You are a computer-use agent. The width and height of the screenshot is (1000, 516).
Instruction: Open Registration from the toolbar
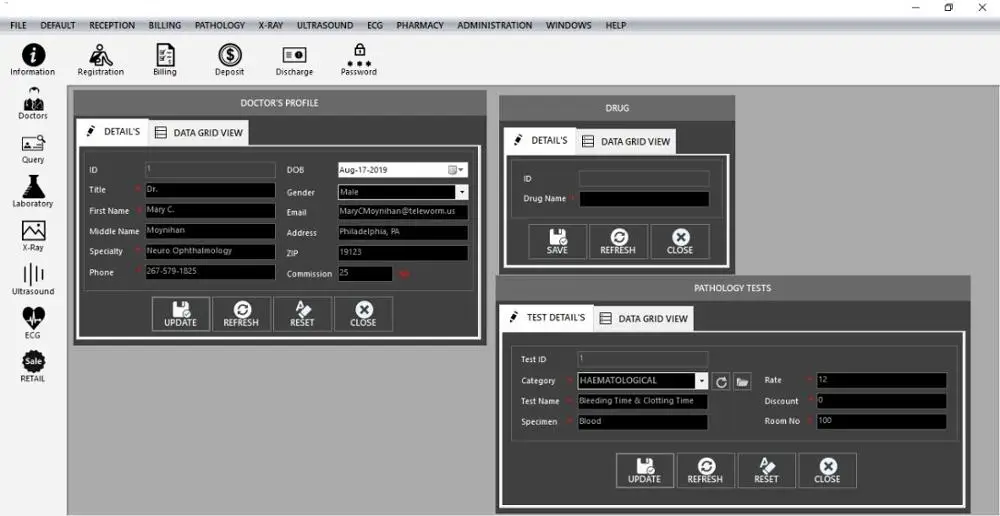click(101, 60)
